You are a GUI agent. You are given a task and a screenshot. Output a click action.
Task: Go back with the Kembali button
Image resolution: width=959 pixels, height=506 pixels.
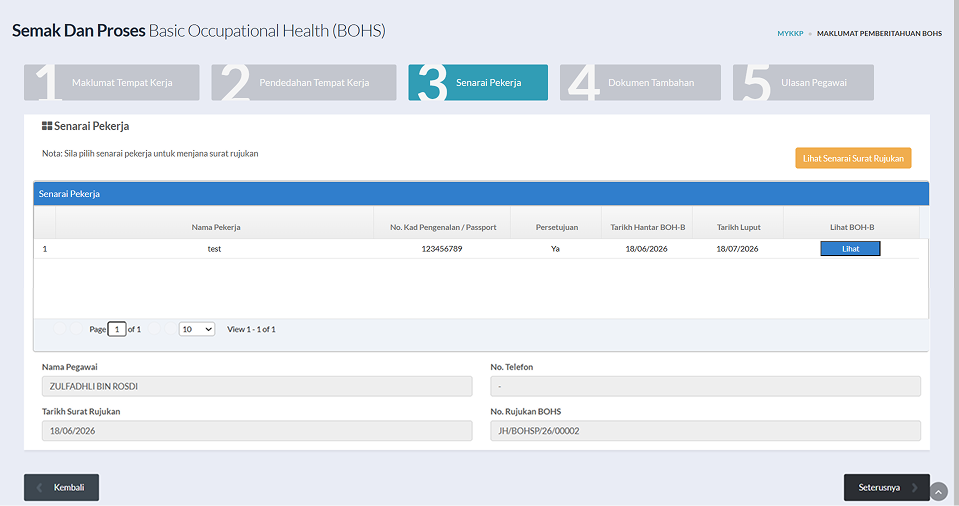[61, 488]
